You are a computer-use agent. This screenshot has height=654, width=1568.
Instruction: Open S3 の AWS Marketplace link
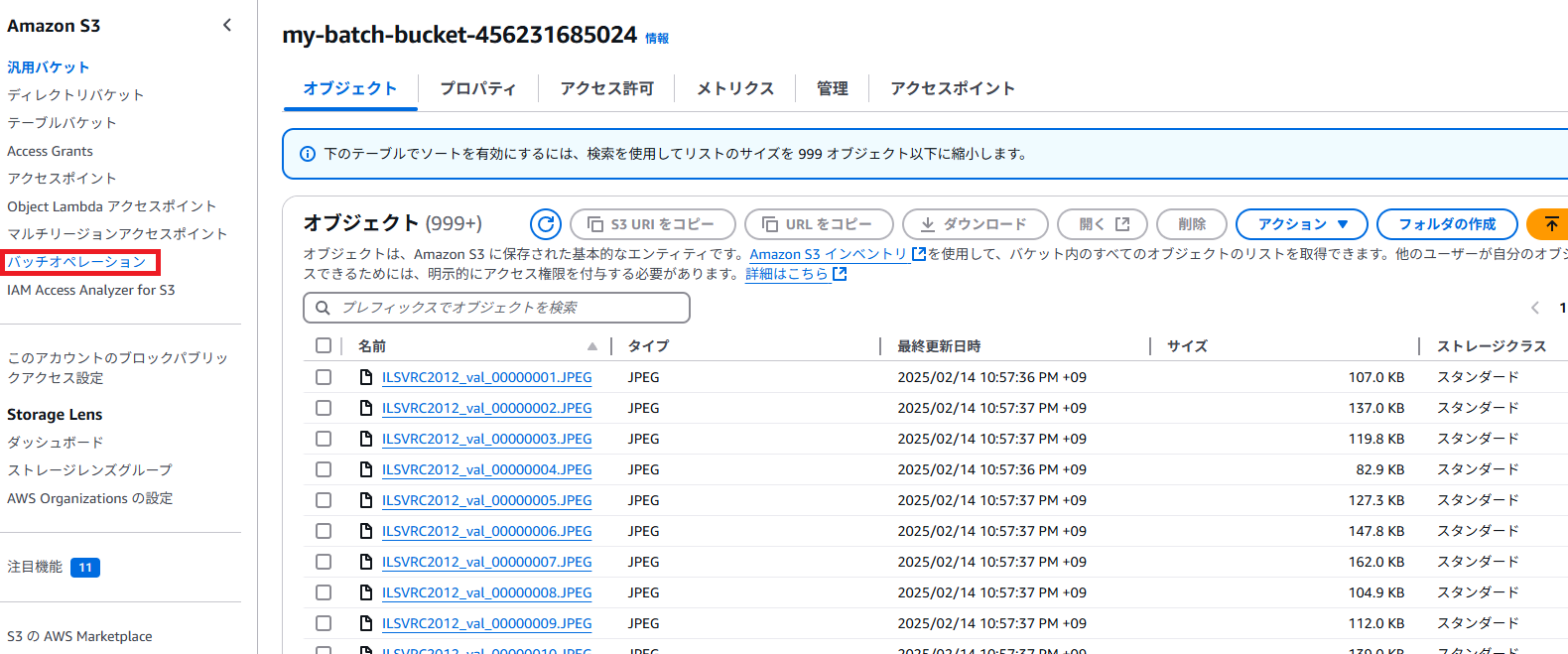coord(79,636)
